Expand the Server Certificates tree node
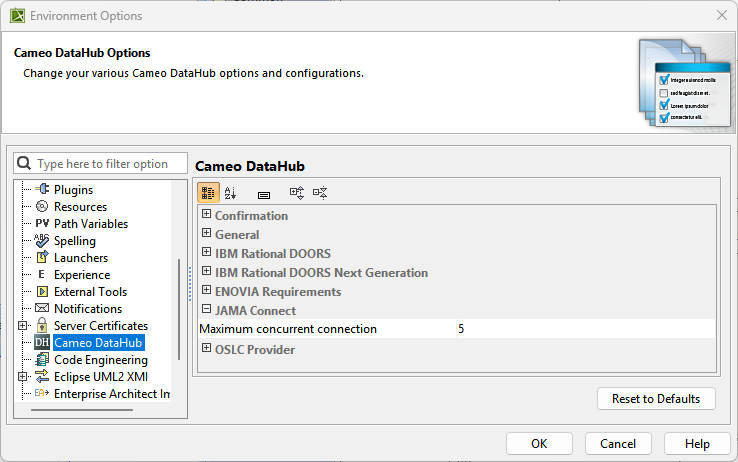This screenshot has width=738, height=462. point(23,326)
